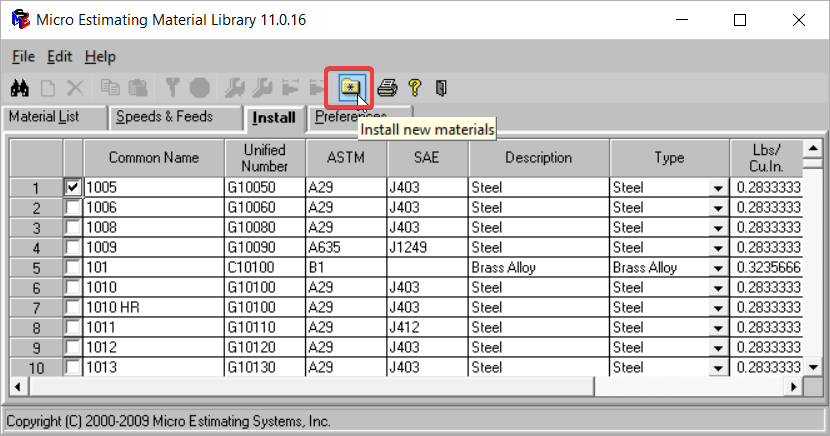Click the grayed-out delete X icon
Viewport: 830px width, 436px height.
tap(75, 88)
